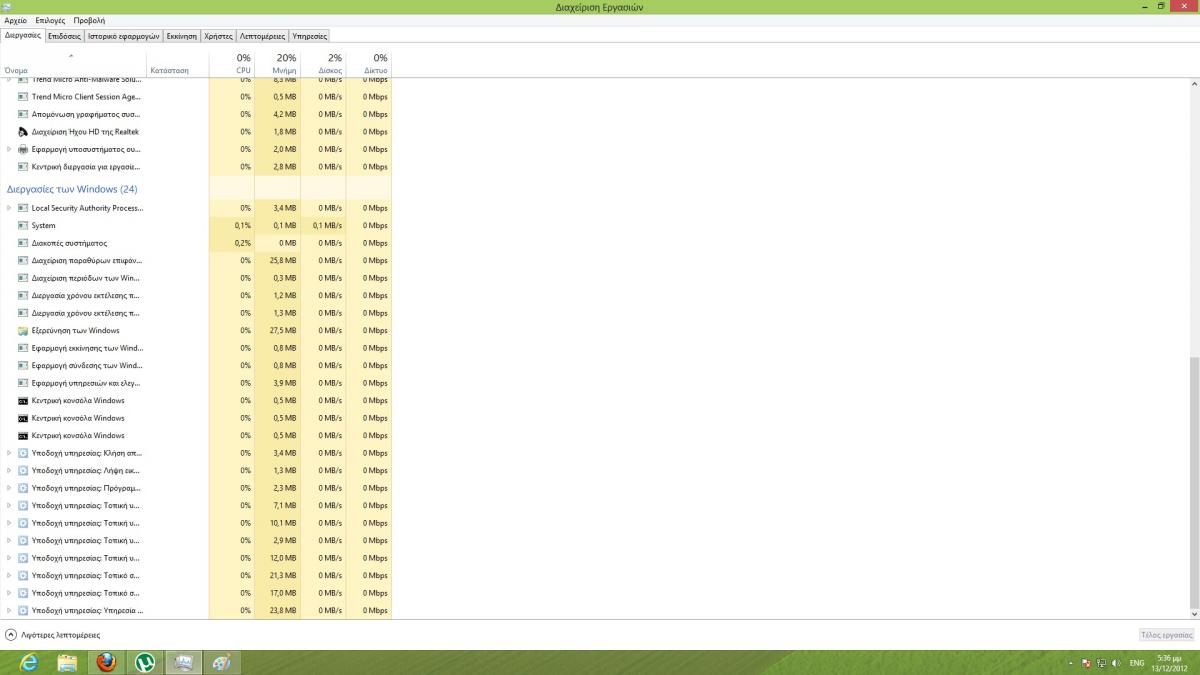Click the Task Manager taskbar icon
The height and width of the screenshot is (675, 1200).
[184, 662]
